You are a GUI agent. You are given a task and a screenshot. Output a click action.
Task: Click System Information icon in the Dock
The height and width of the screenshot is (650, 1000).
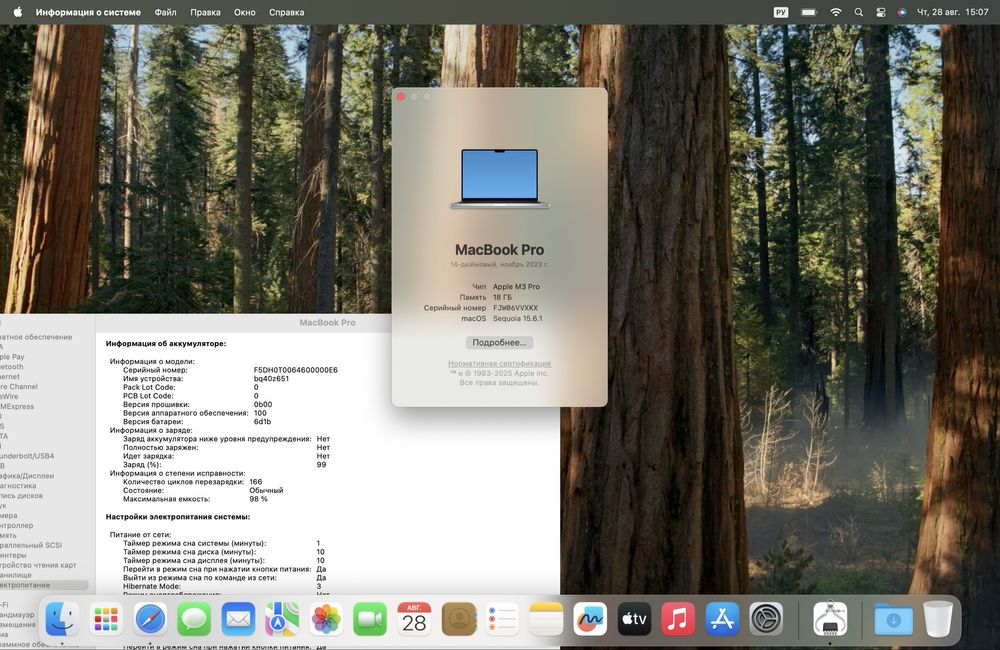[830, 619]
